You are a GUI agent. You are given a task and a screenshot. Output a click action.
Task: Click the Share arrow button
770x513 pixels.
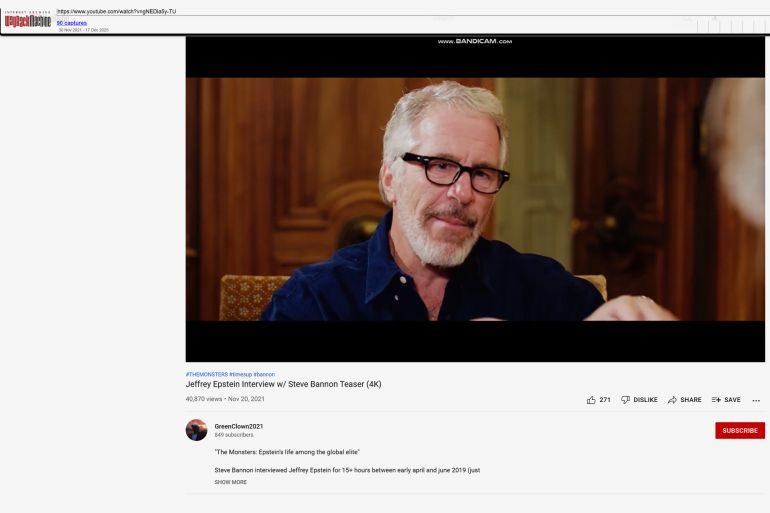tap(685, 400)
